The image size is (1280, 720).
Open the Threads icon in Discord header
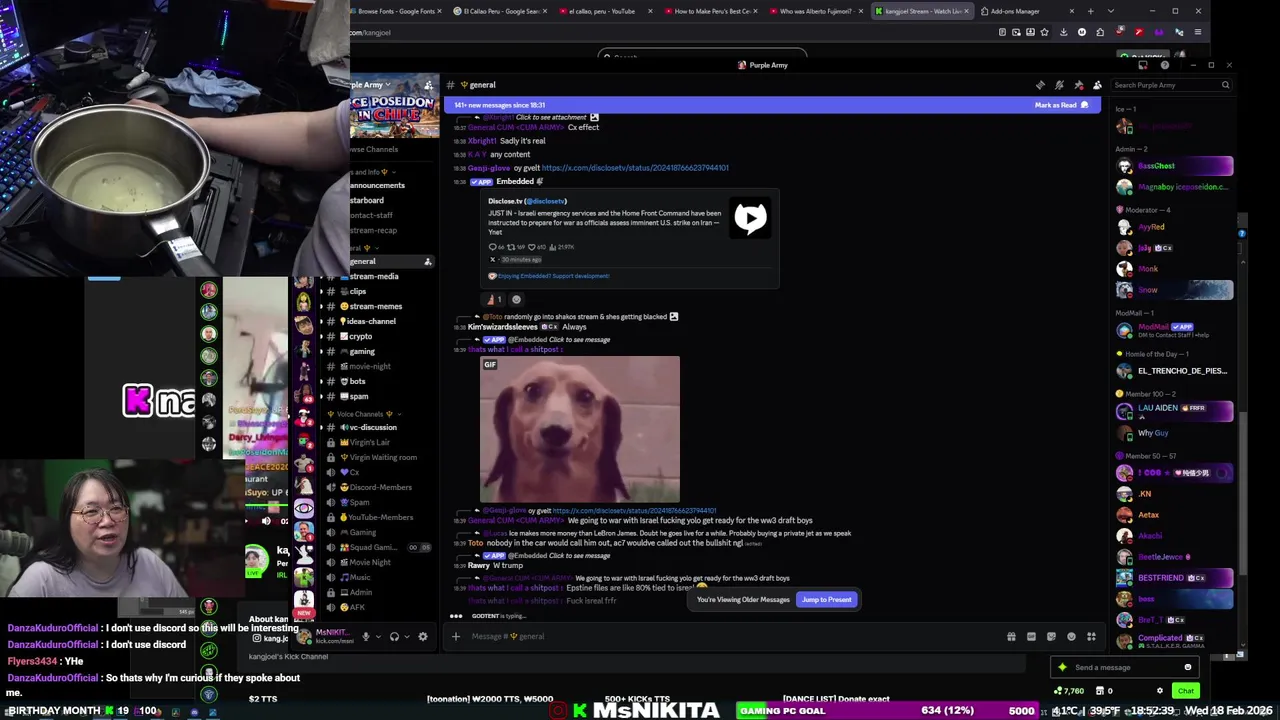tap(1040, 85)
